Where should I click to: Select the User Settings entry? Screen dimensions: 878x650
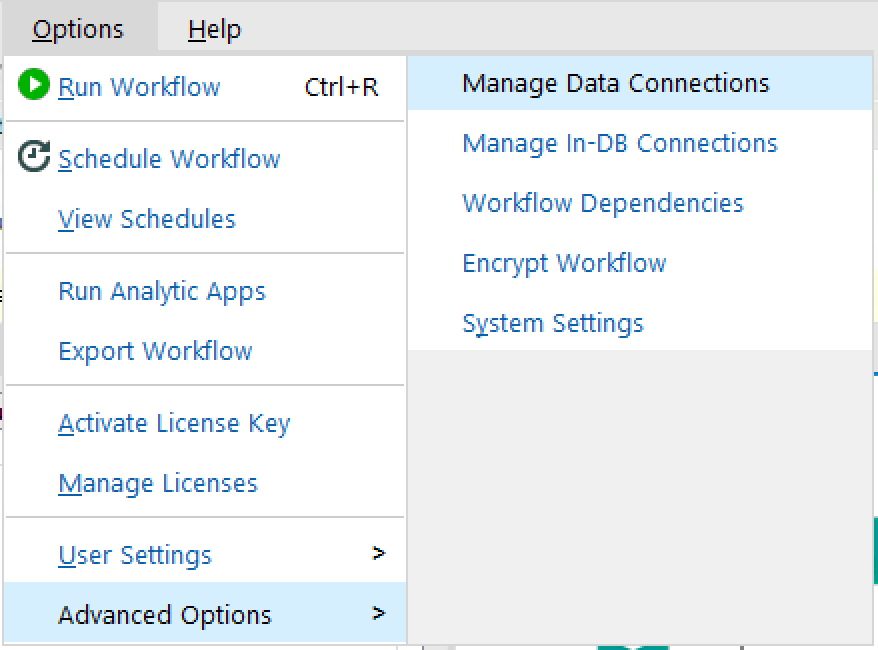tap(133, 554)
